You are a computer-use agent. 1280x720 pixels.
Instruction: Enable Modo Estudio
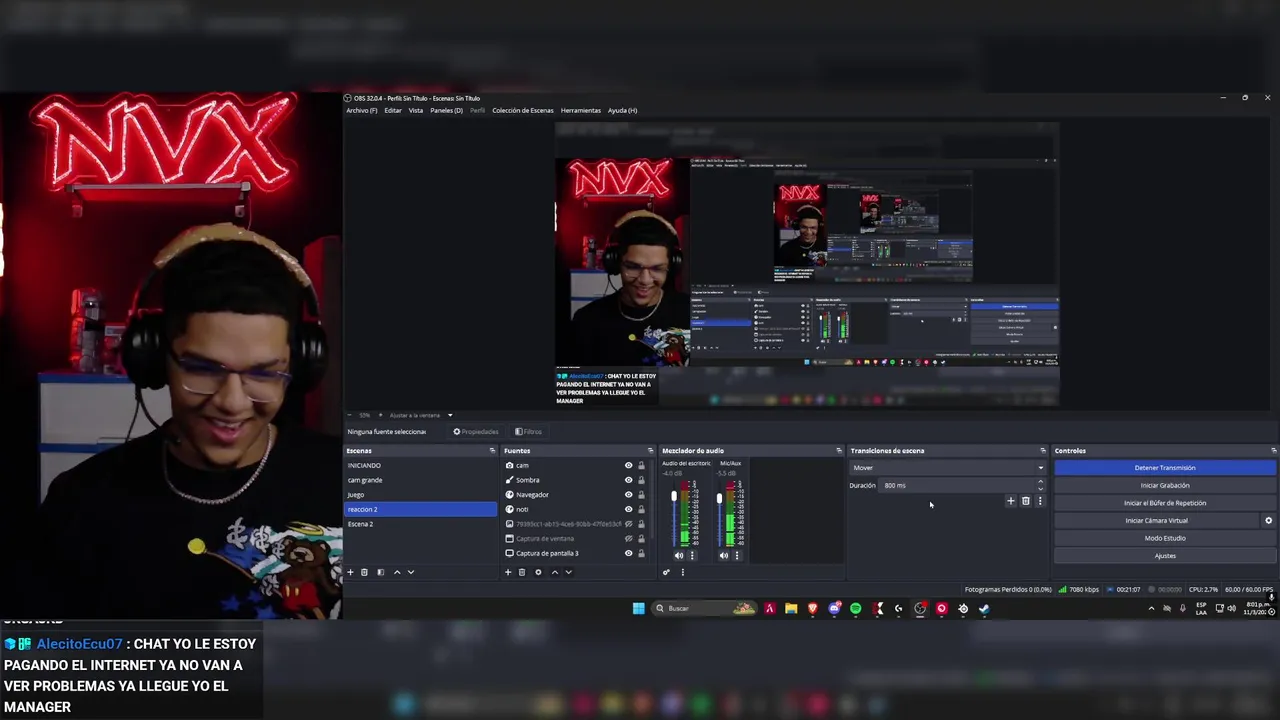click(1165, 538)
